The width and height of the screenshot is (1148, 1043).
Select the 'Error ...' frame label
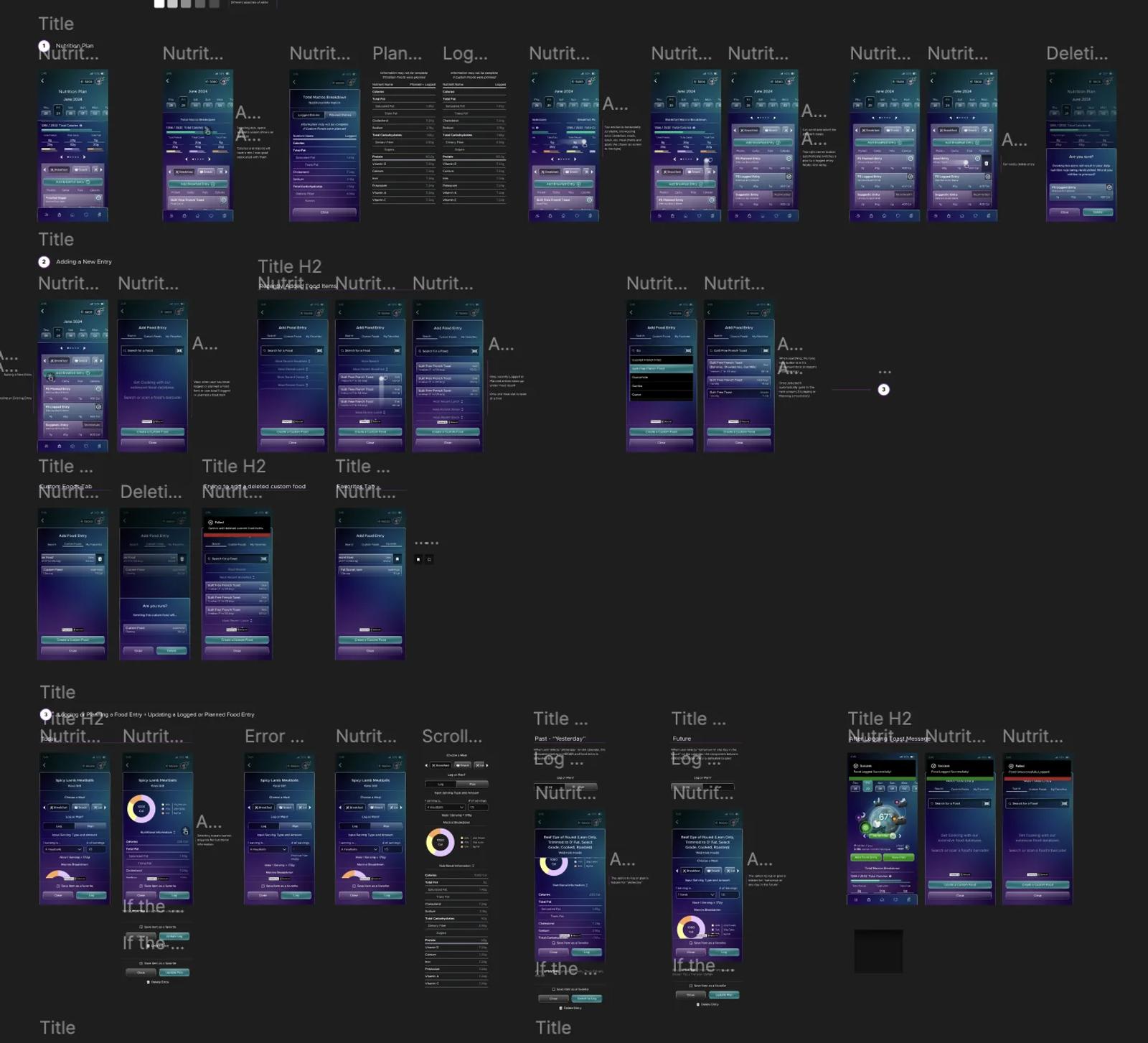274,736
